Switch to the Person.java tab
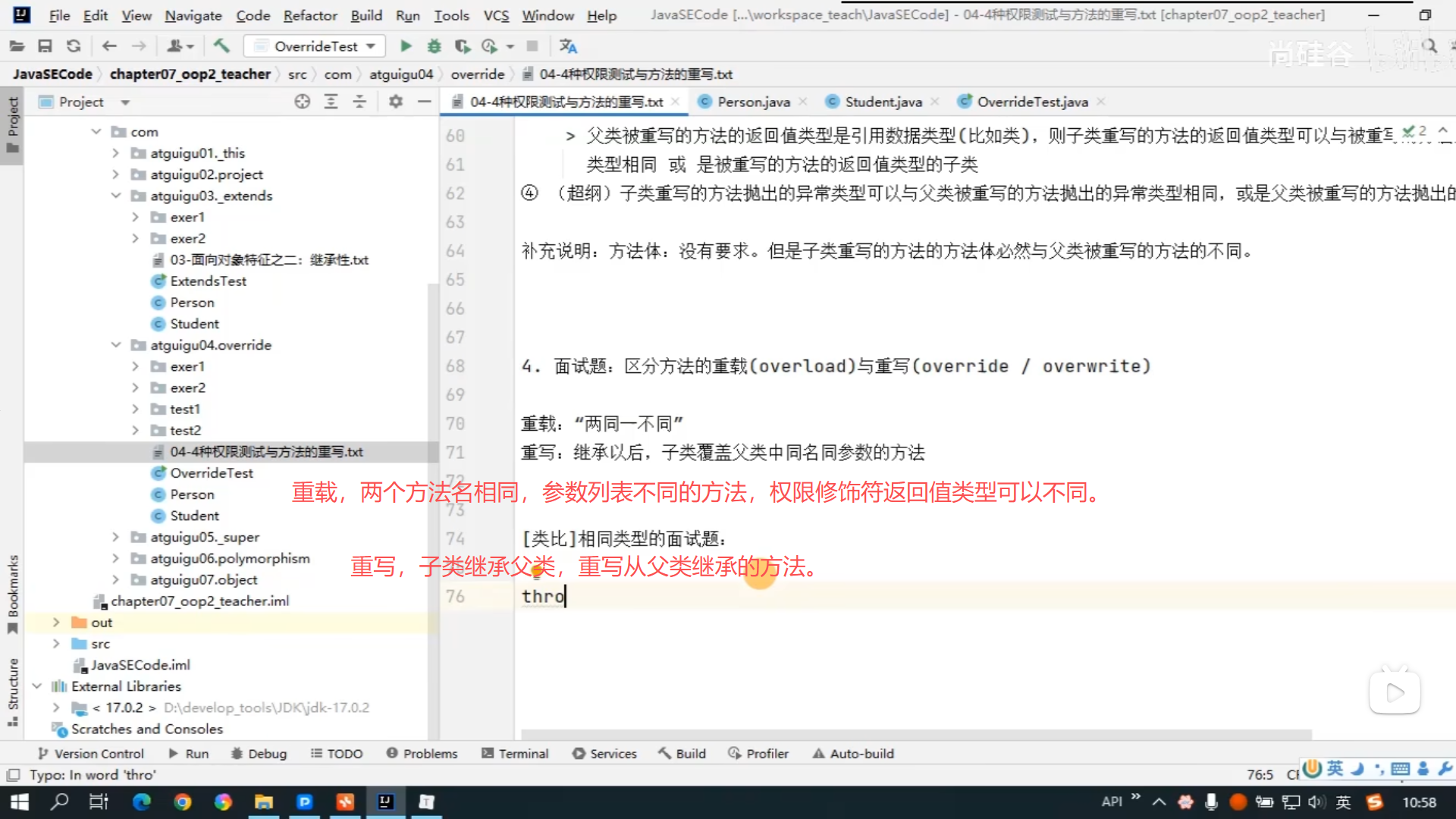This screenshot has width=1456, height=819. [752, 102]
